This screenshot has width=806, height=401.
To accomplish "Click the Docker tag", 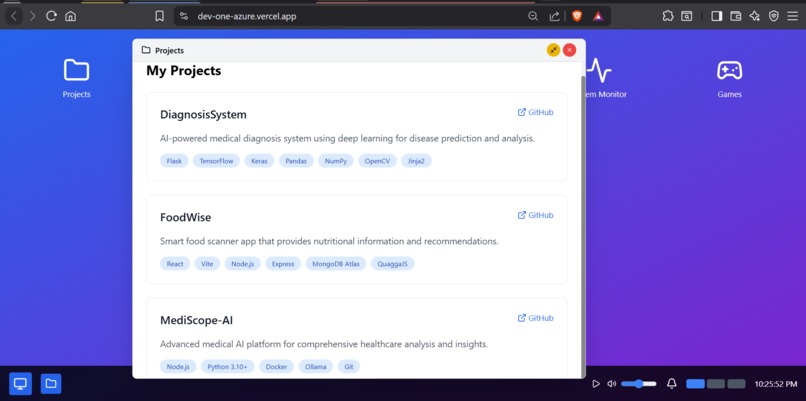I will point(277,367).
